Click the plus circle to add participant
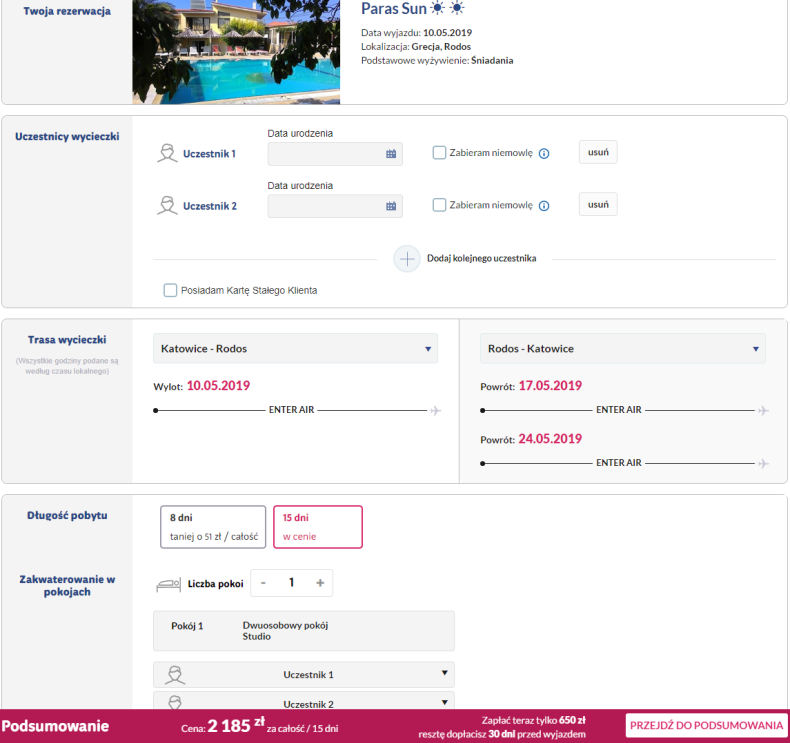Screen dimensions: 790x743 (x=407, y=259)
